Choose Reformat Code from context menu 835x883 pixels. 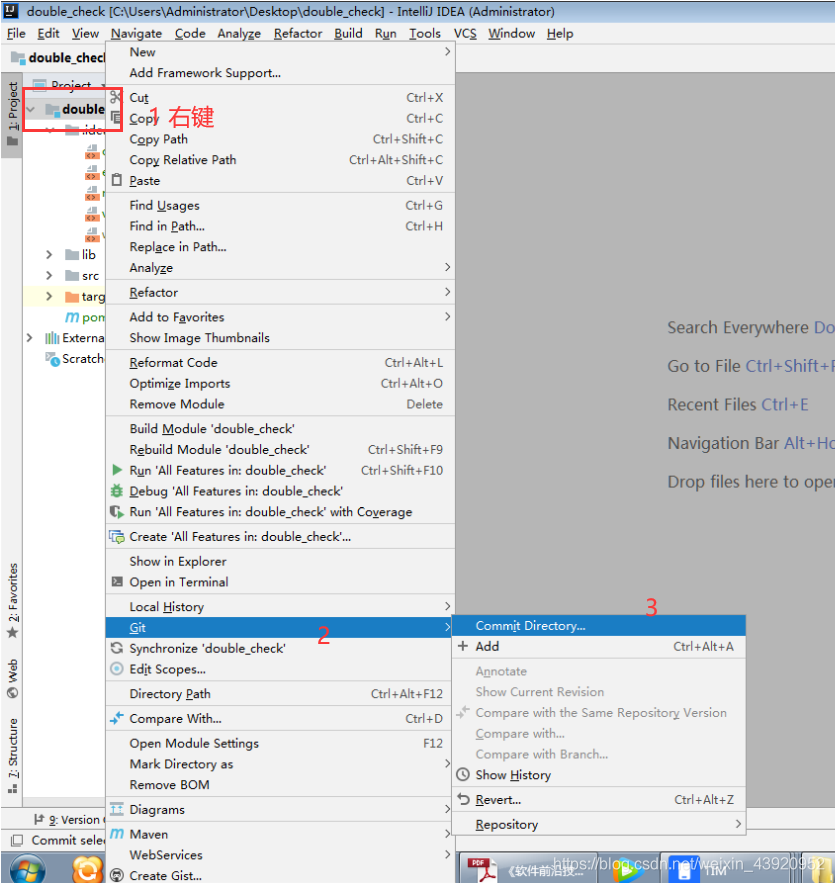point(280,363)
